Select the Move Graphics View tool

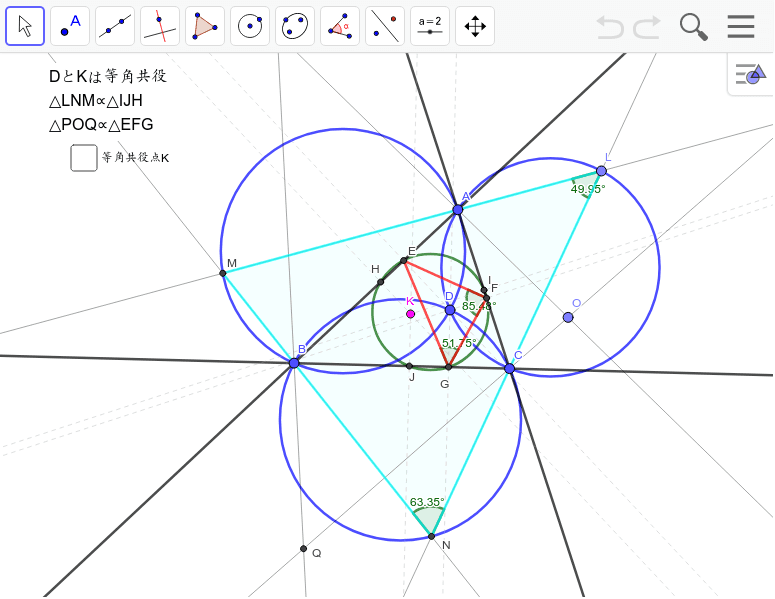coord(475,26)
